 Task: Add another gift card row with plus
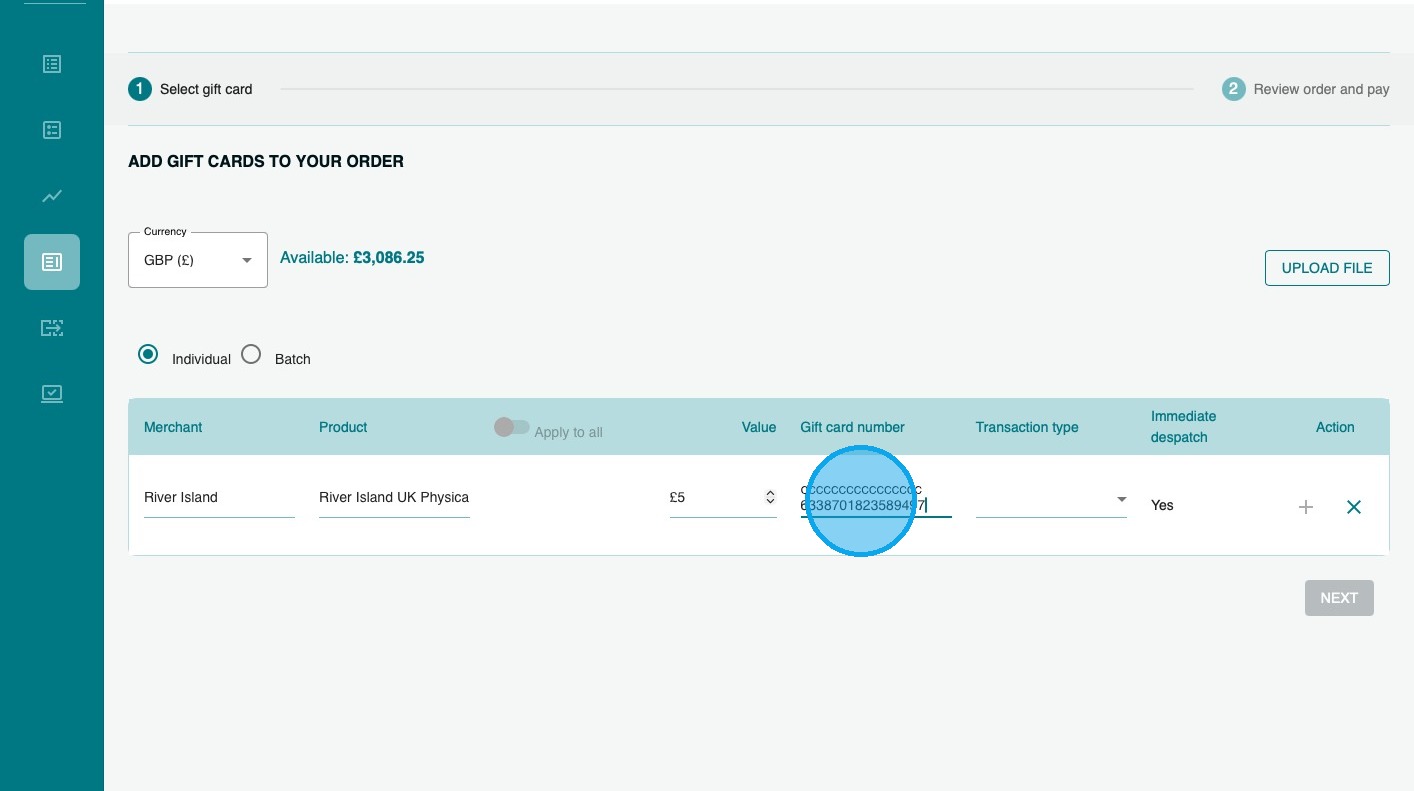pos(1305,507)
